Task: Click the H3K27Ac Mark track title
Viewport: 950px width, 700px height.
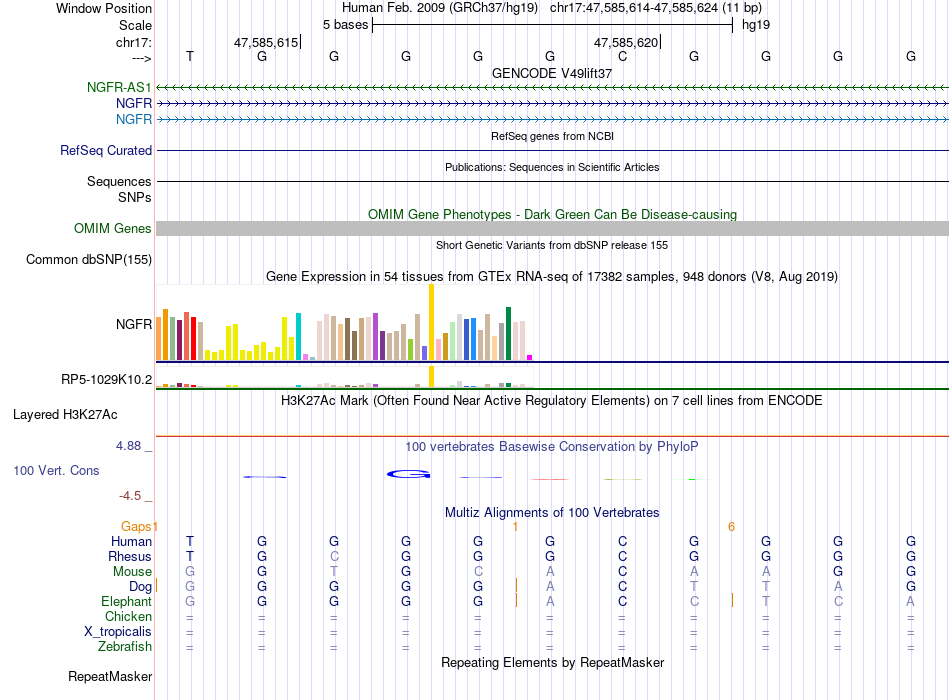Action: pyautogui.click(x=552, y=401)
